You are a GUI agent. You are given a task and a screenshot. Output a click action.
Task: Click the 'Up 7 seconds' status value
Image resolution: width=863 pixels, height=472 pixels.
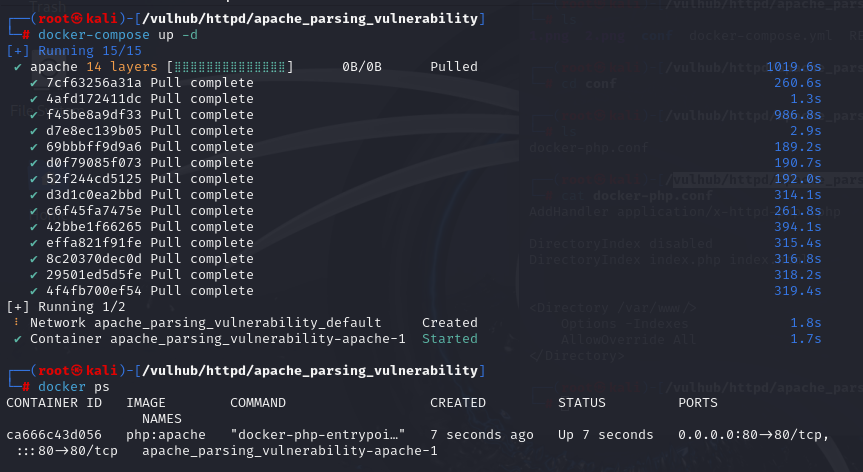605,435
